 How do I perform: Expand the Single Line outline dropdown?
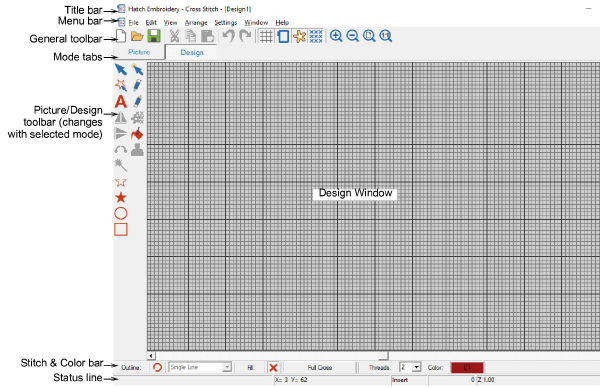coord(227,367)
